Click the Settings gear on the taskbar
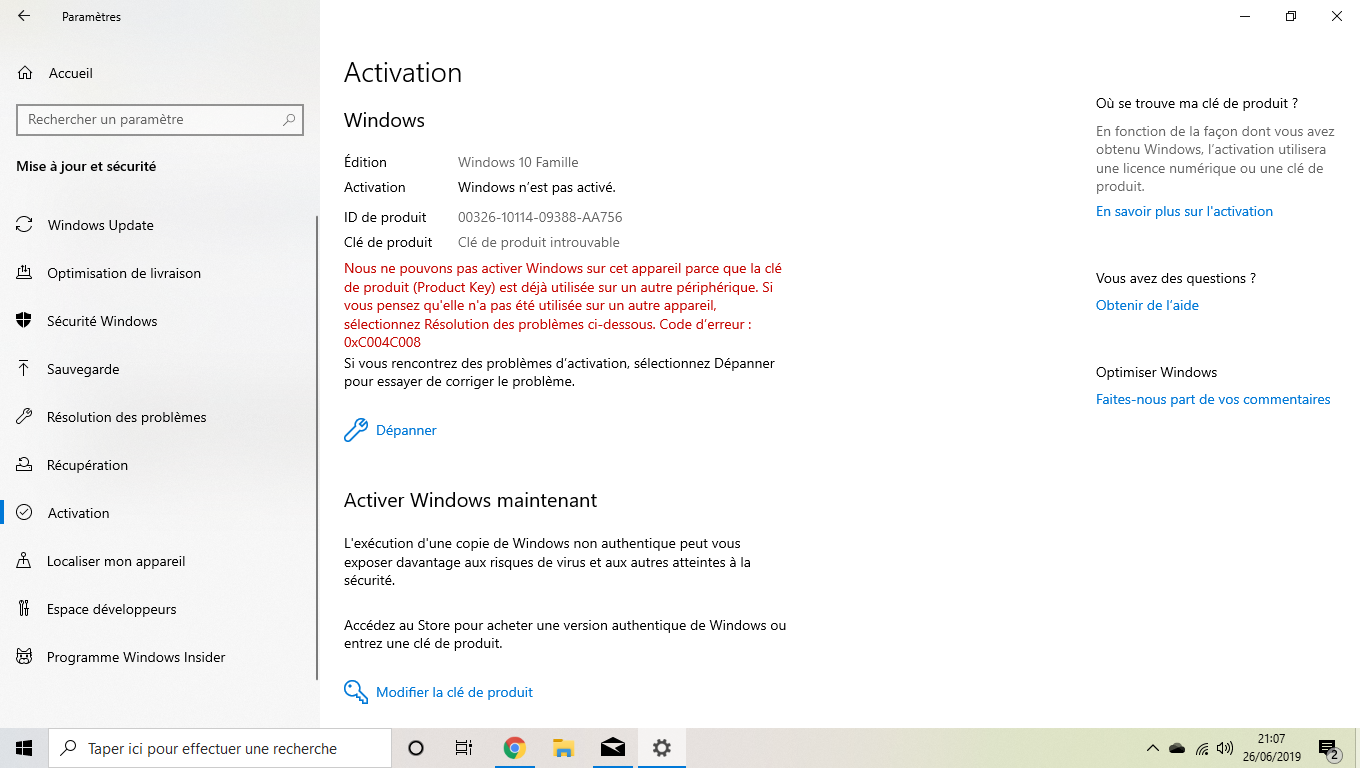 point(661,748)
